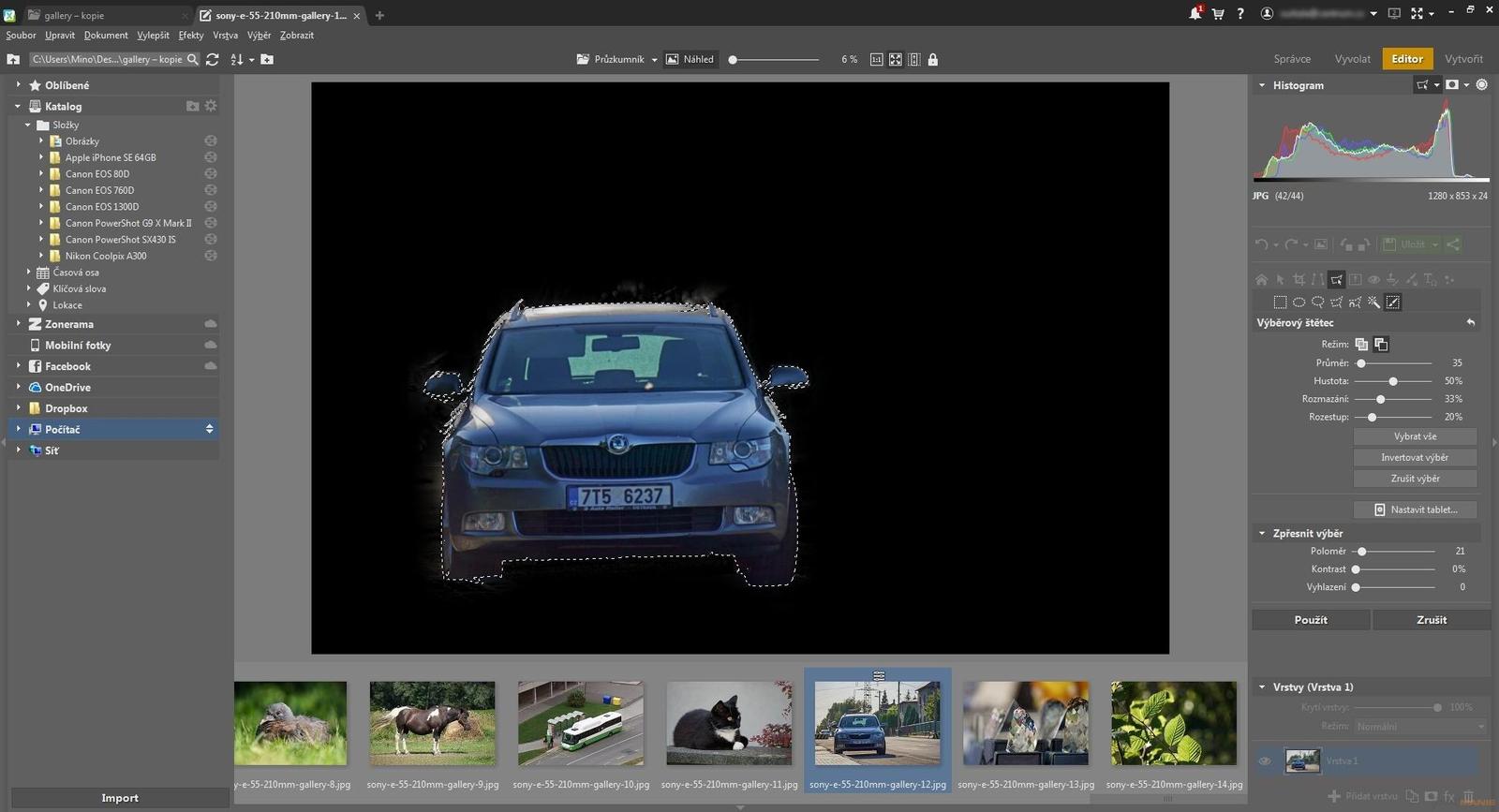
Task: Search in the folder path field
Action: click(x=115, y=59)
